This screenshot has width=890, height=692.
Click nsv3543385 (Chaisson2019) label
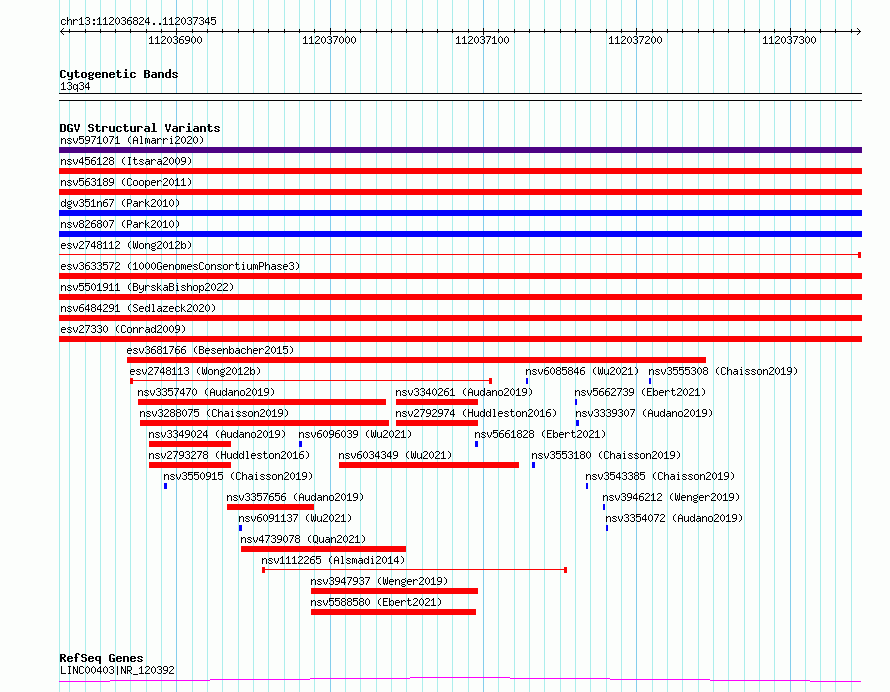point(660,476)
